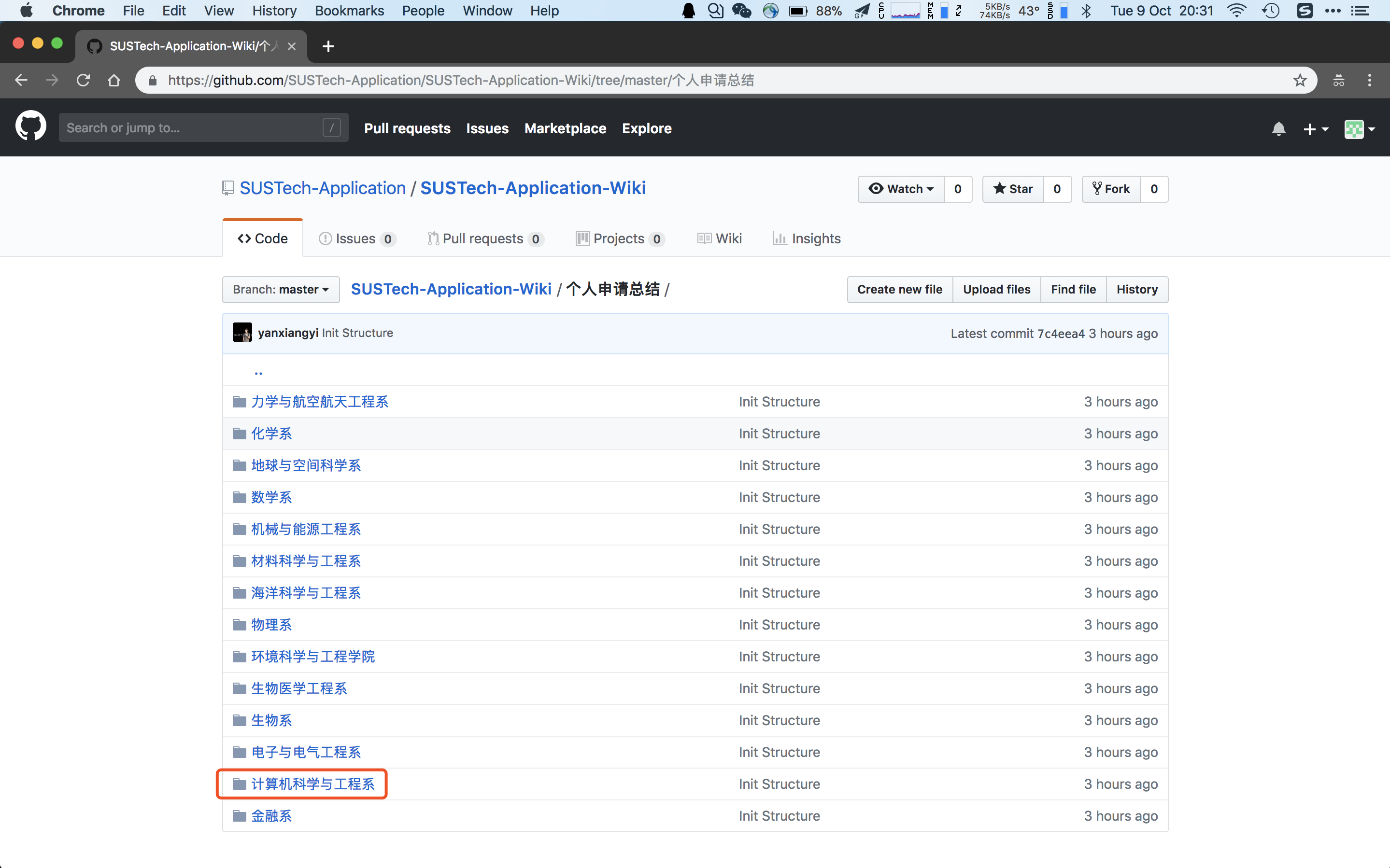The image size is (1390, 868).
Task: Open the SUSTech-Application owner link
Action: click(x=323, y=188)
